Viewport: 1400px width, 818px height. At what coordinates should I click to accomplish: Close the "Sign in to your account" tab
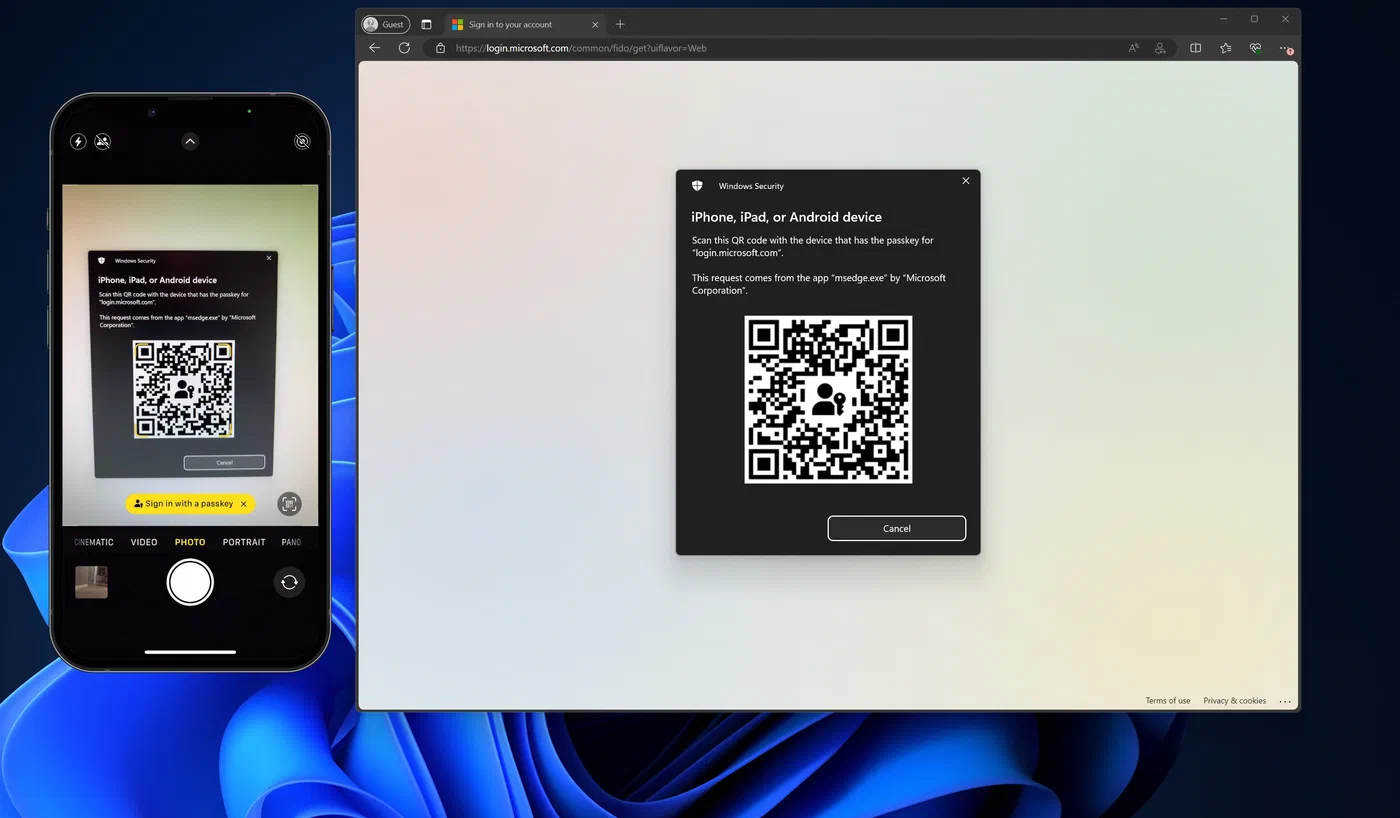click(595, 24)
